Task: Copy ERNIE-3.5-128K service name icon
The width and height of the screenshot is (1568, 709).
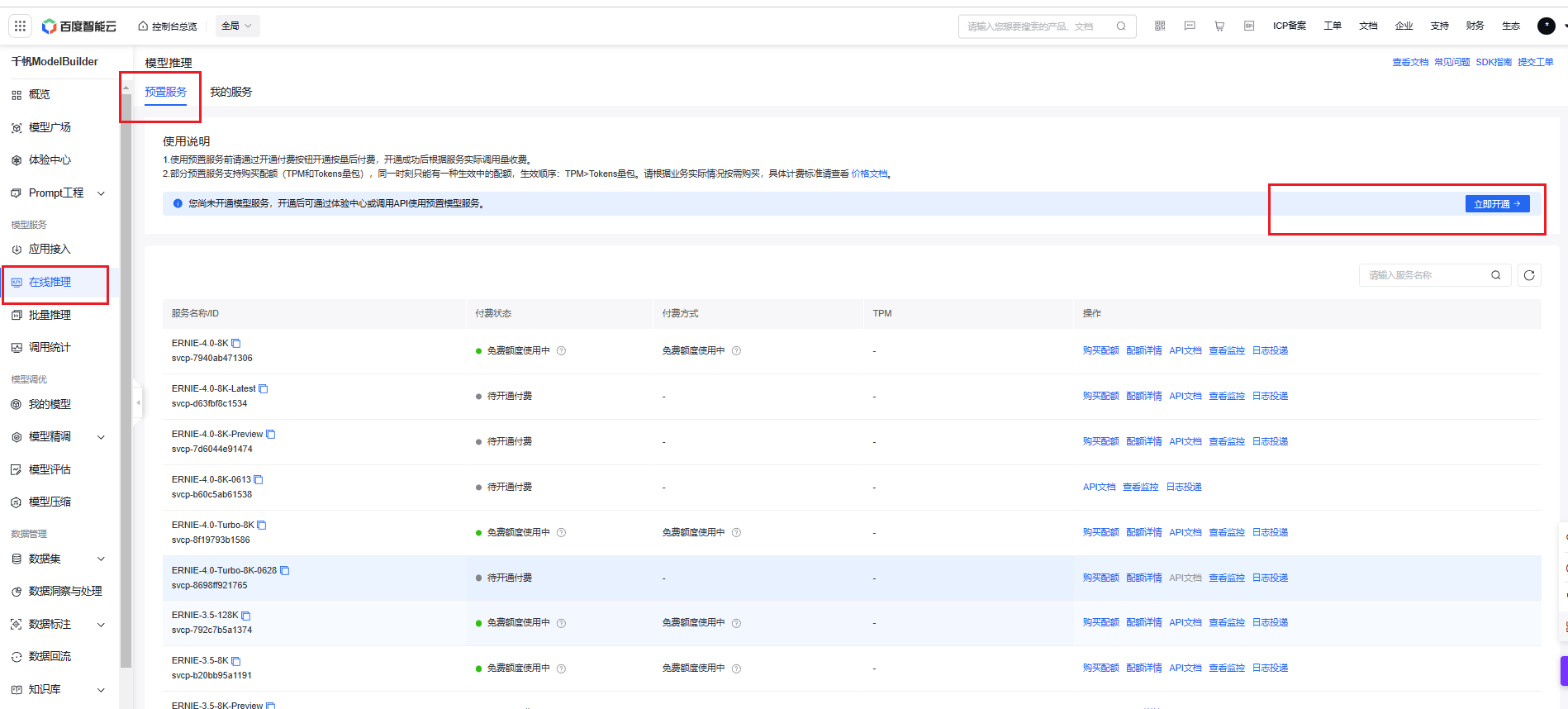Action: [246, 616]
